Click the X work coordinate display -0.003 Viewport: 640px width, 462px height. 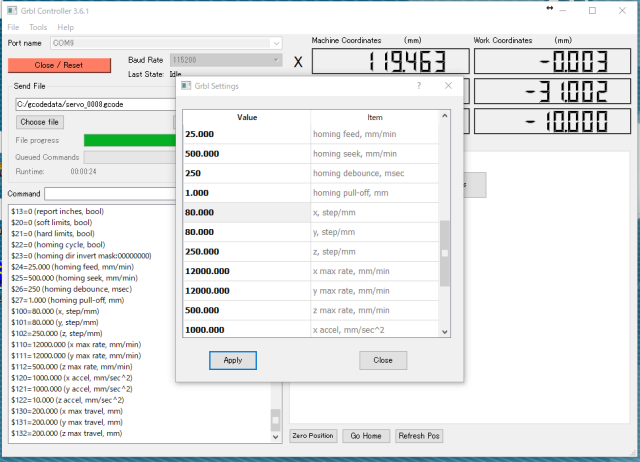pos(552,61)
